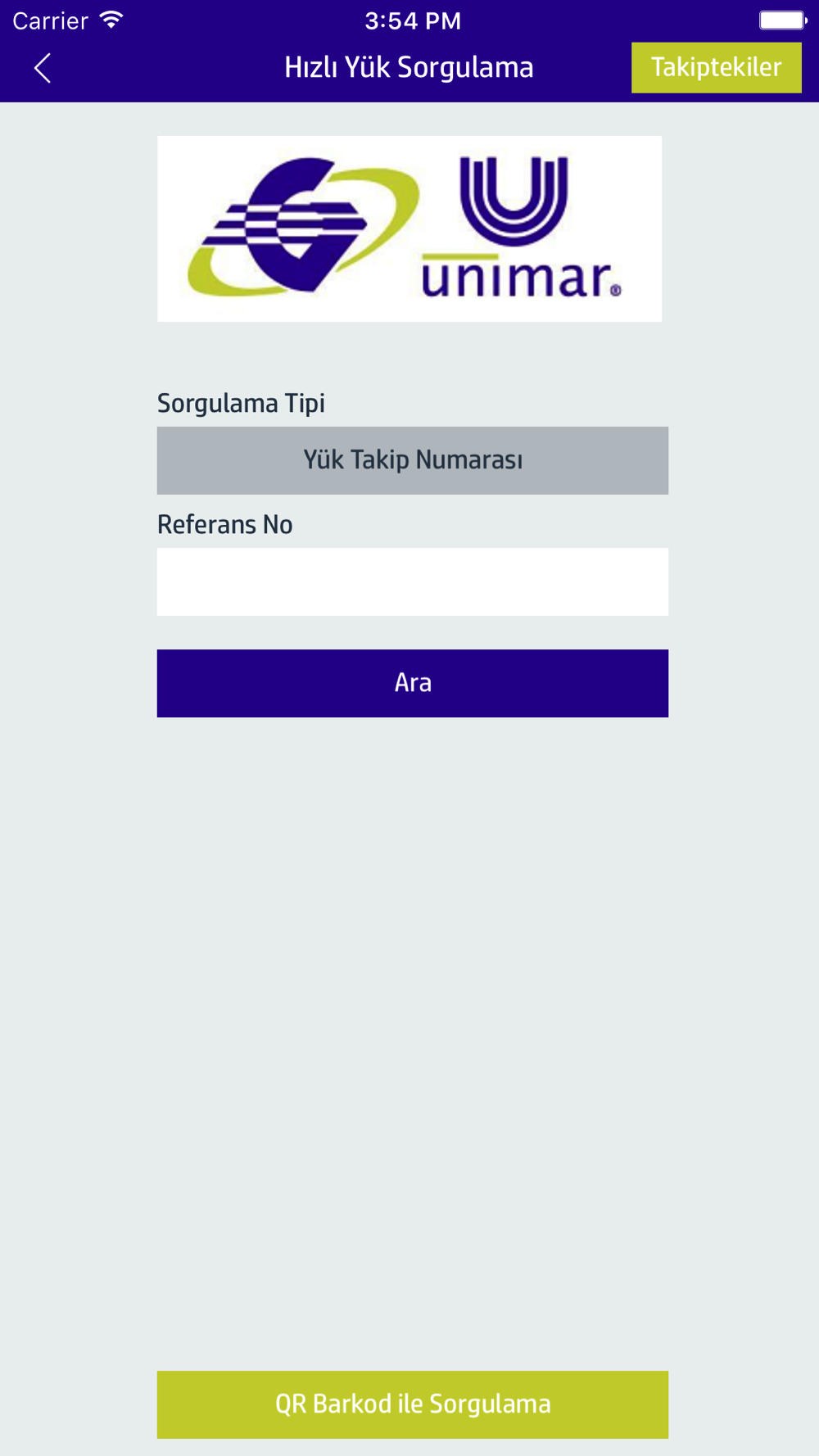Screen dimensions: 819x1456
Task: Start the search with the Ara button
Action: coord(413,683)
